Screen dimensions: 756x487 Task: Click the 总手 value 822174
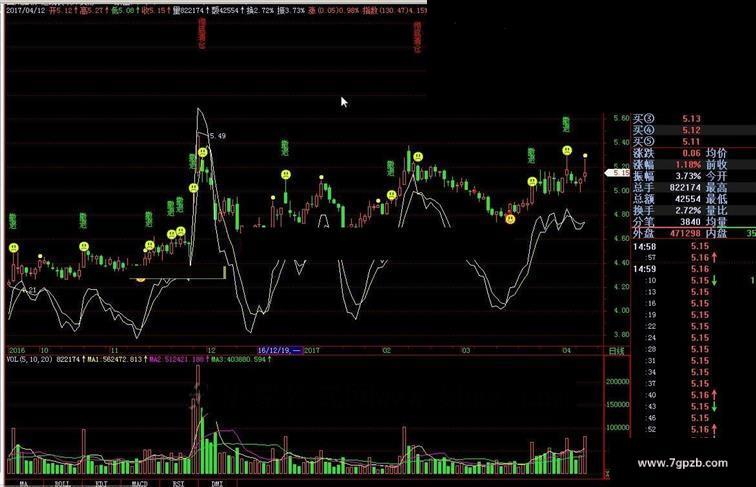point(685,188)
